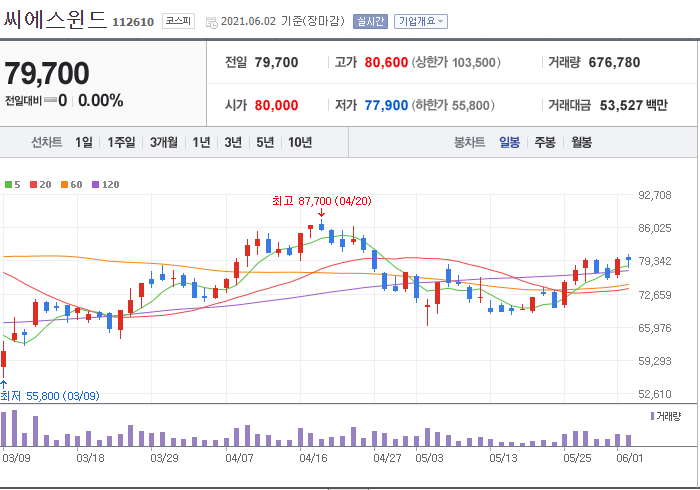Viewport: 700px width, 490px height.
Task: Click the 시가 value 80,000
Action: [x=276, y=105]
